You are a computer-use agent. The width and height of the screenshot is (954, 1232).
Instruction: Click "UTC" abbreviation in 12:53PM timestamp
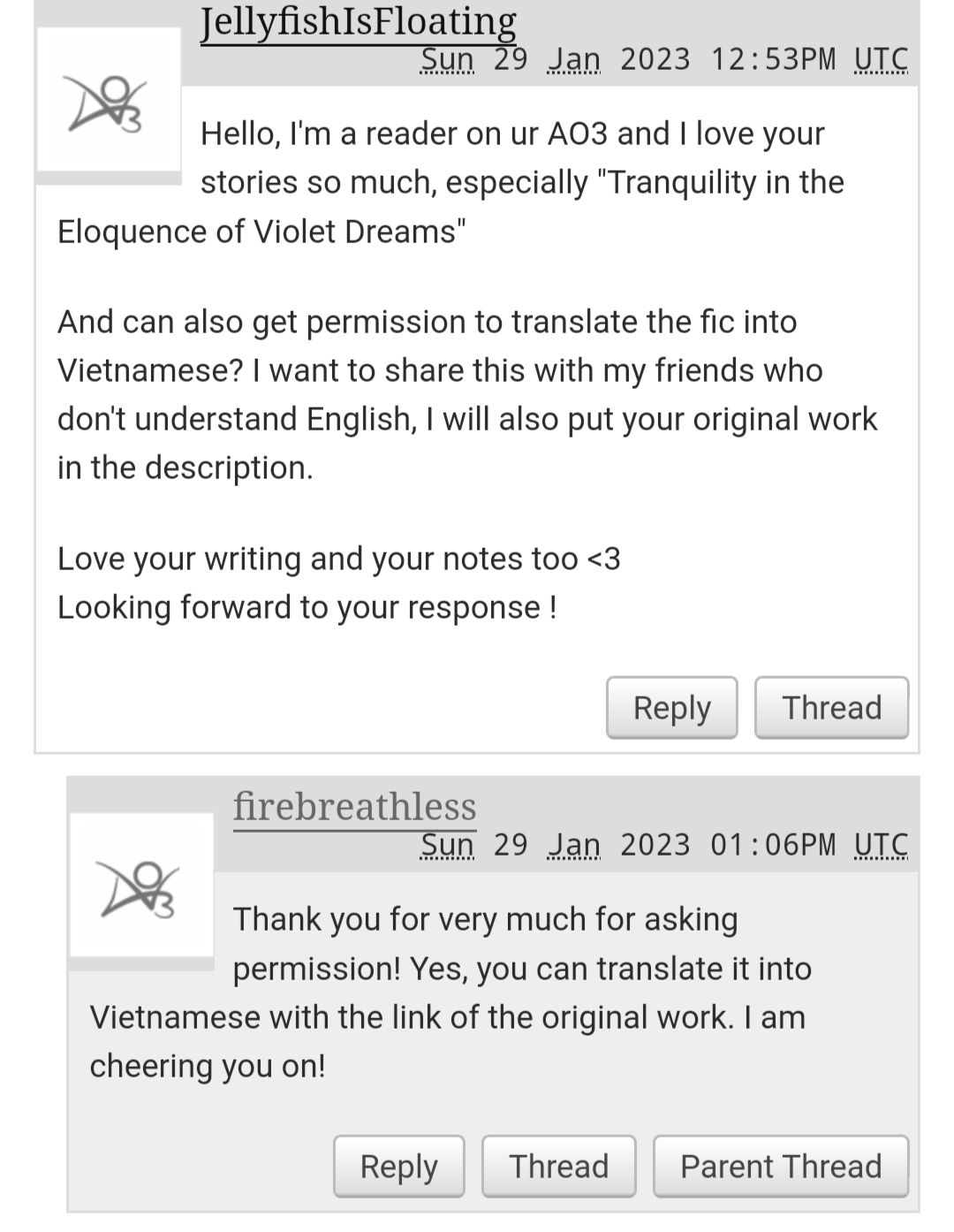881,59
